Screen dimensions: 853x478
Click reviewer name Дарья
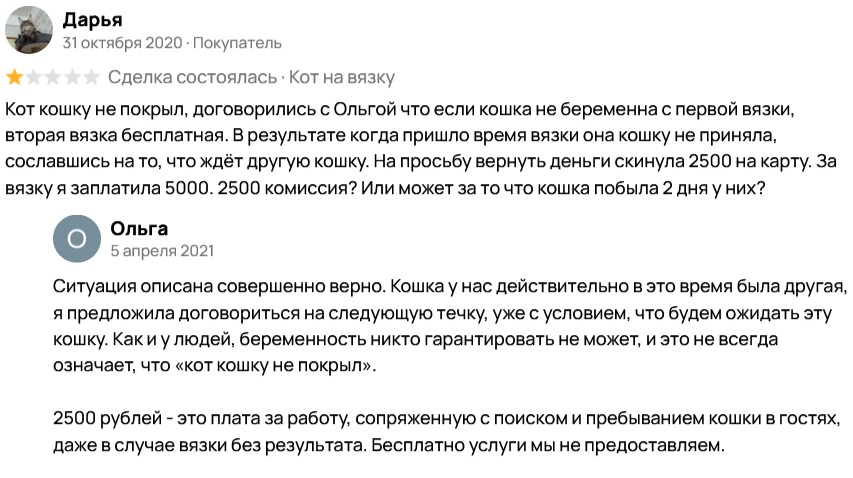(x=92, y=20)
